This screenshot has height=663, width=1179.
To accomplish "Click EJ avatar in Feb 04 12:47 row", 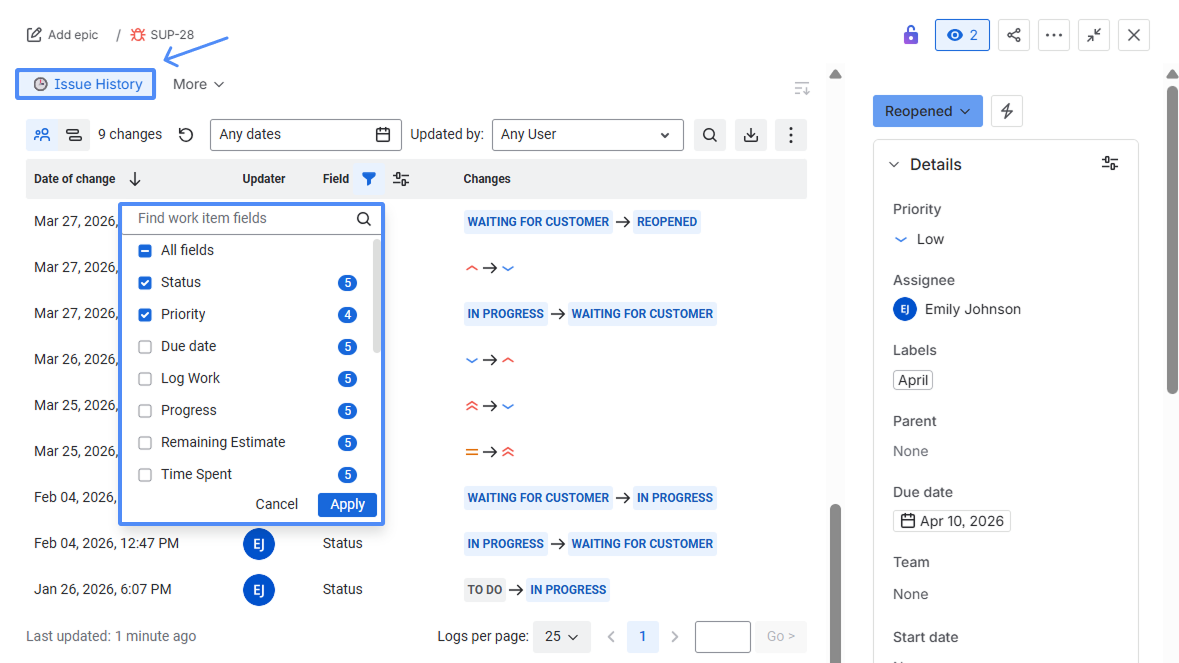I will (259, 543).
